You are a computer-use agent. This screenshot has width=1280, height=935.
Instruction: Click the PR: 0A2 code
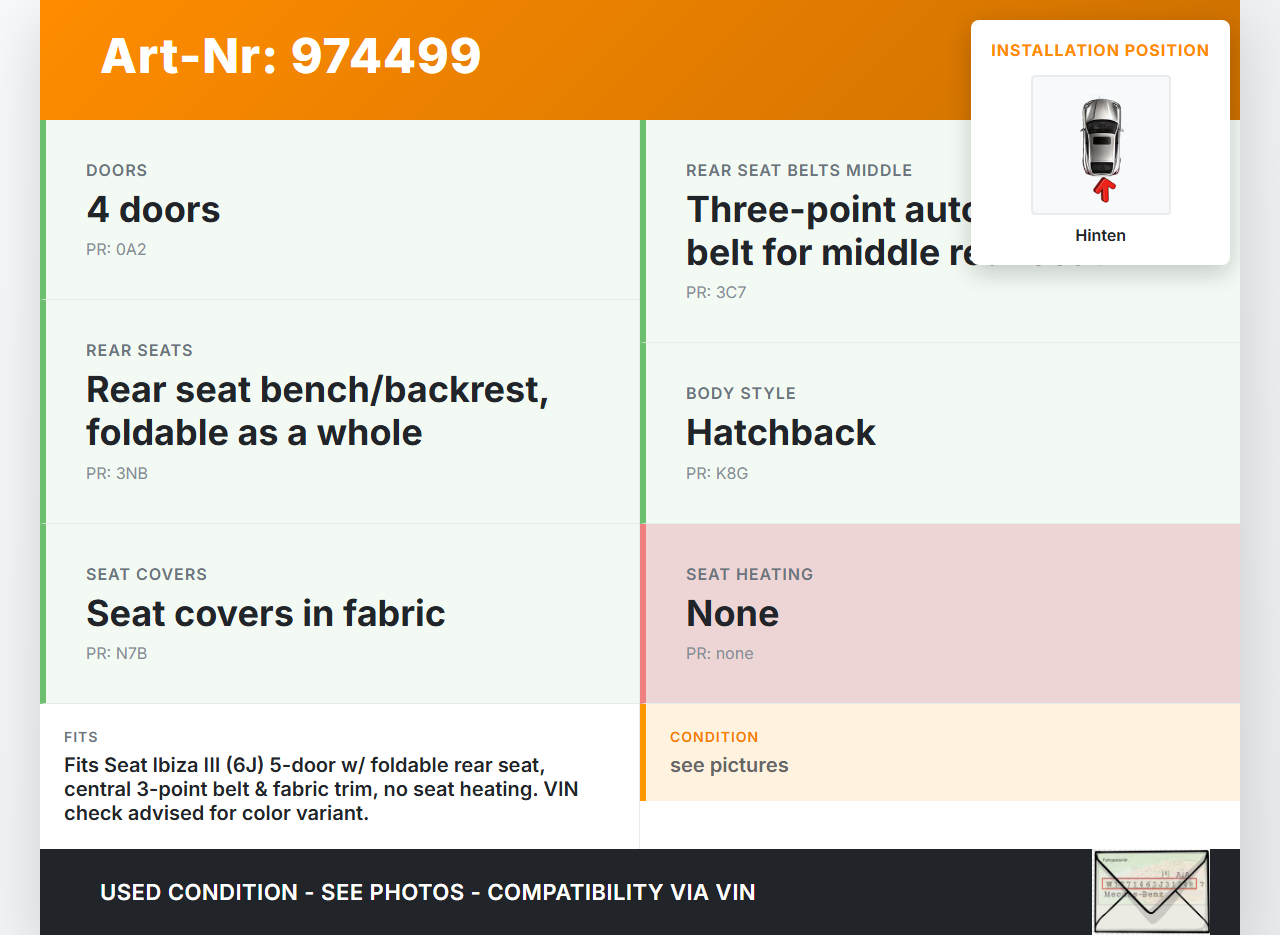click(x=116, y=249)
